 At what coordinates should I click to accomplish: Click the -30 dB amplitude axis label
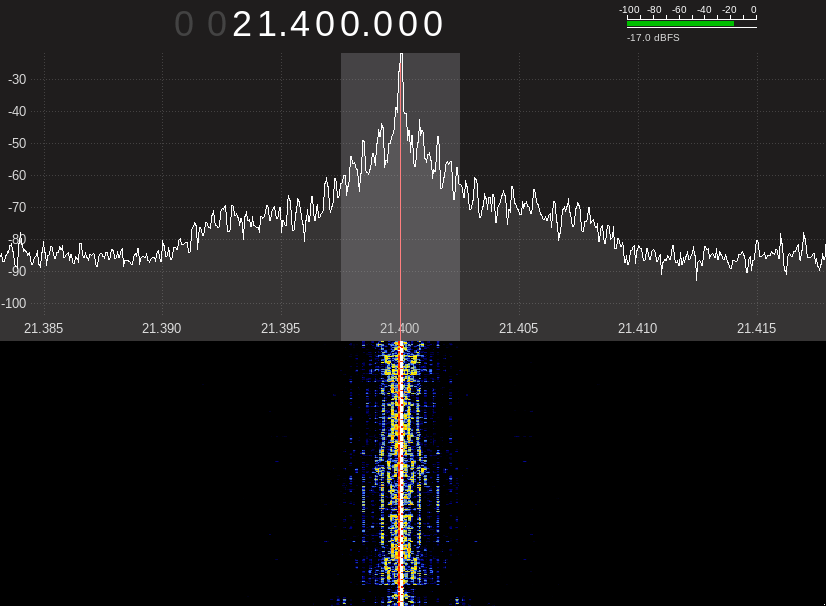click(17, 79)
